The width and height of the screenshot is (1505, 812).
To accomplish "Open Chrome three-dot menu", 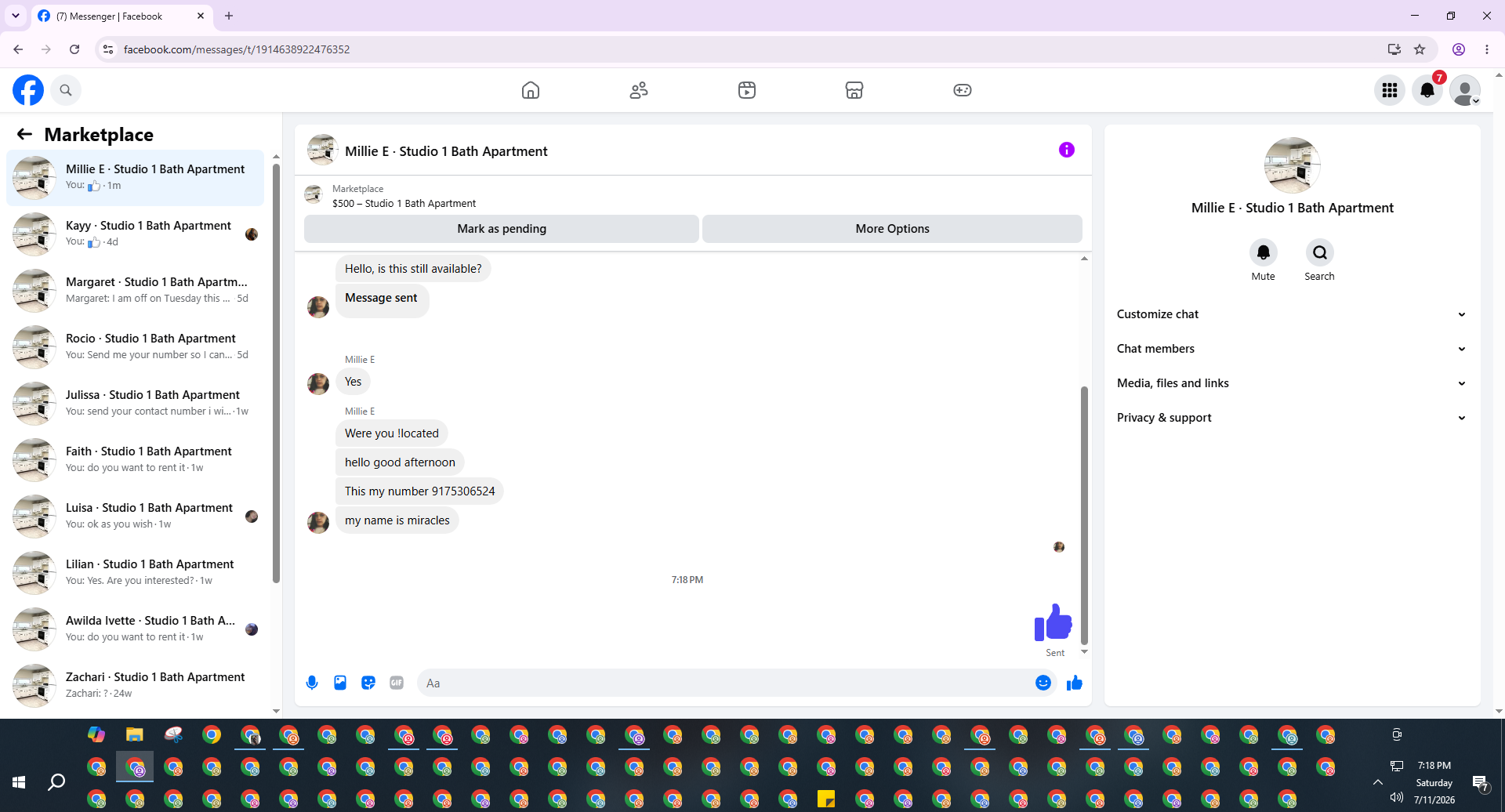I will (x=1487, y=49).
